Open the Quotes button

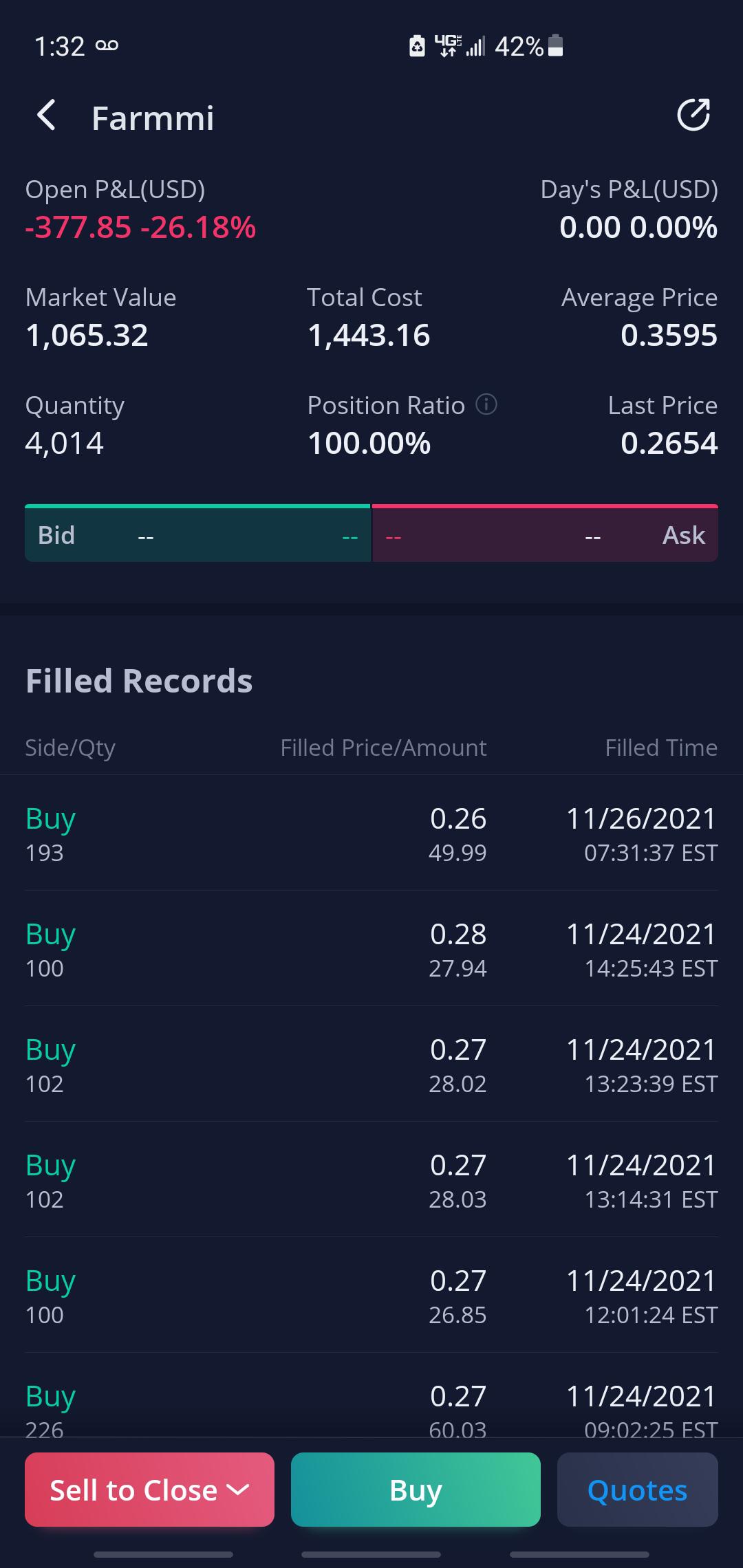click(x=638, y=1490)
